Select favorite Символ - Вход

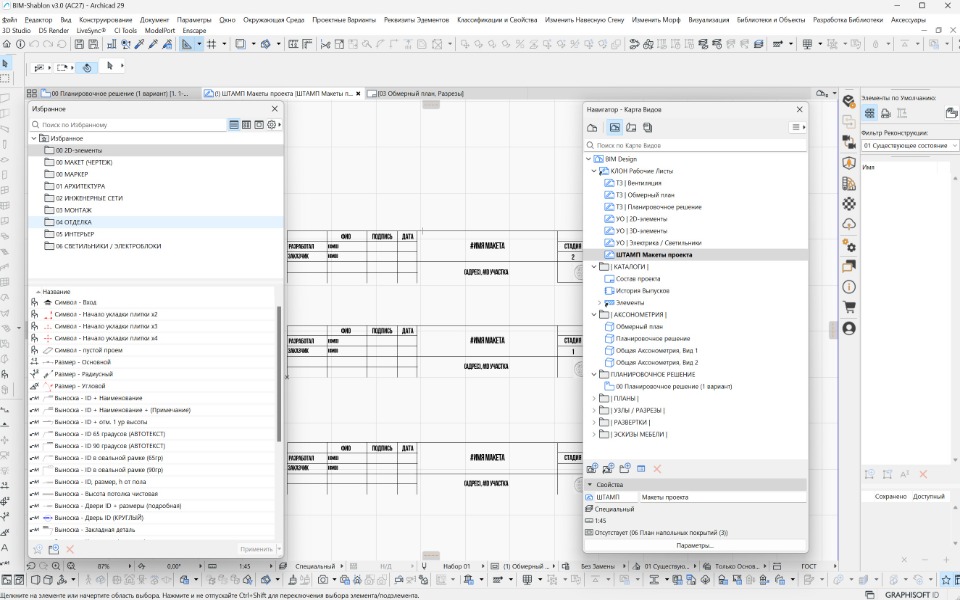click(x=75, y=302)
